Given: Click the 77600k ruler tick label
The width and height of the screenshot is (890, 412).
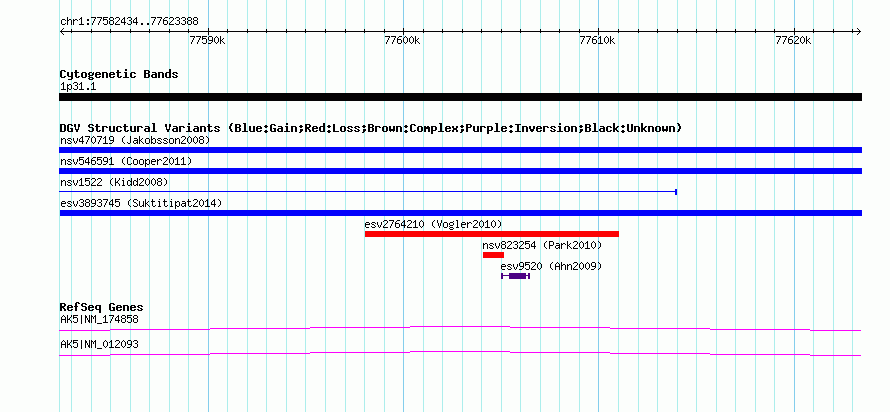Looking at the screenshot, I should pyautogui.click(x=403, y=40).
